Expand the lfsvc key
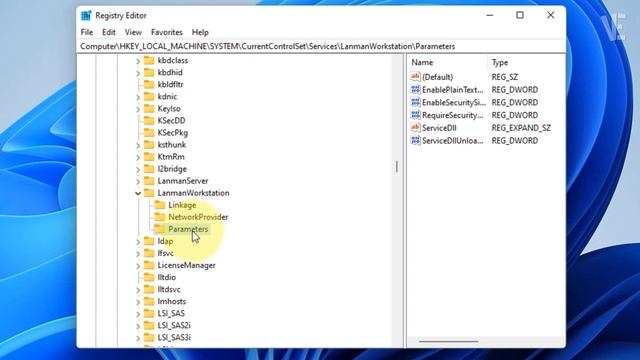Image resolution: width=640 pixels, height=360 pixels. (138, 254)
